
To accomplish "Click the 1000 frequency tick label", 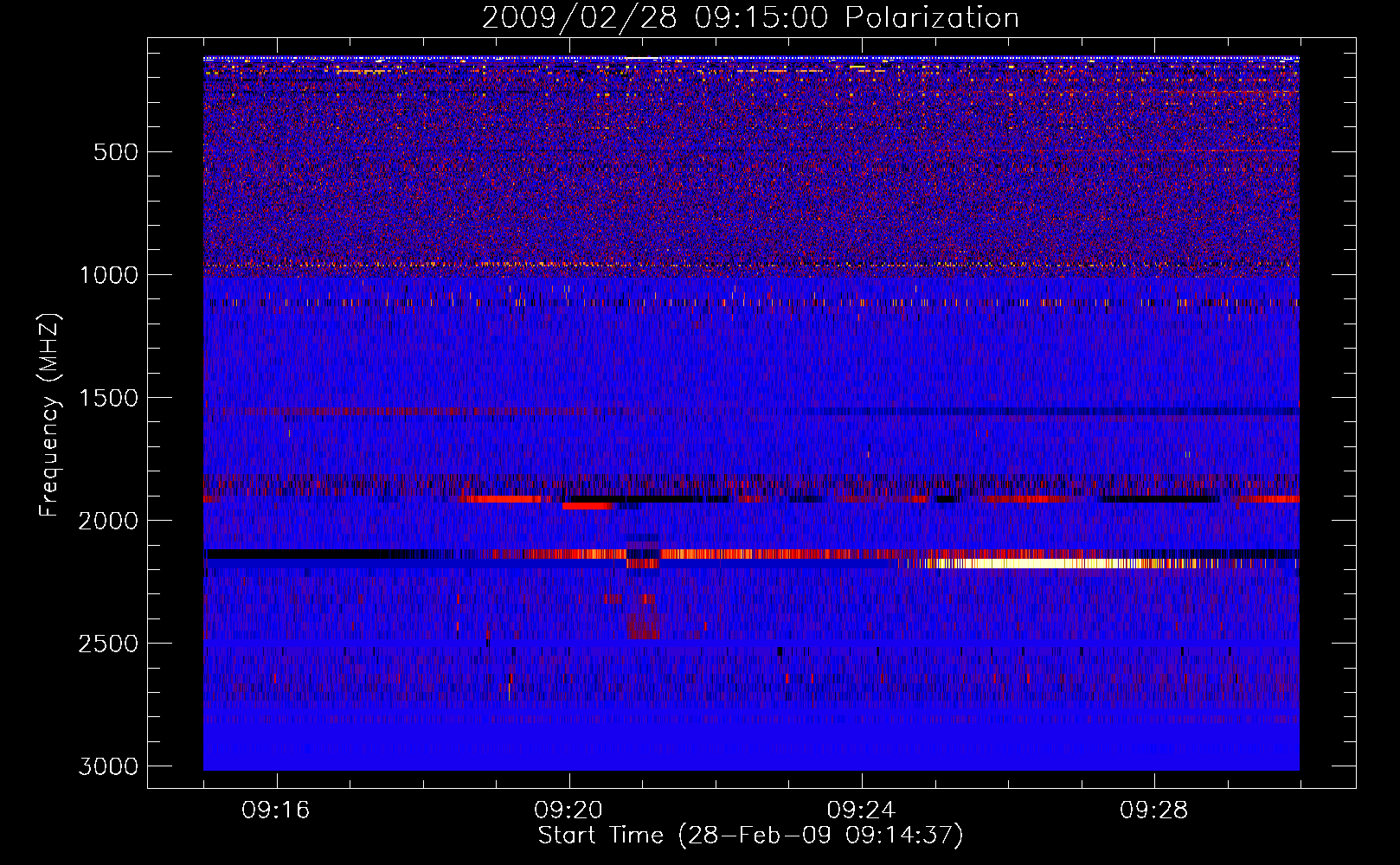I will pyautogui.click(x=108, y=275).
